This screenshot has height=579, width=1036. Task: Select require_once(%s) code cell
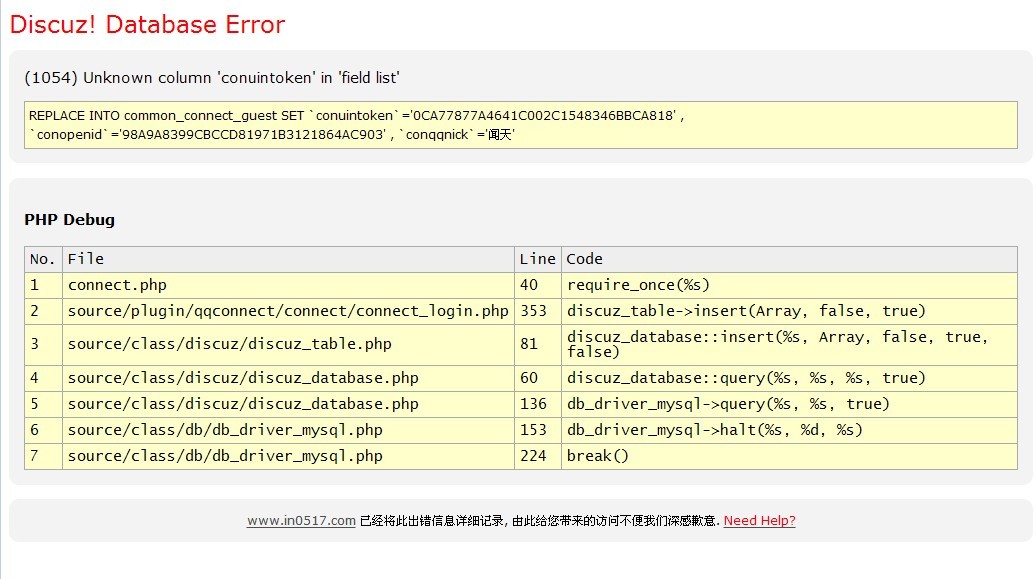[790, 286]
